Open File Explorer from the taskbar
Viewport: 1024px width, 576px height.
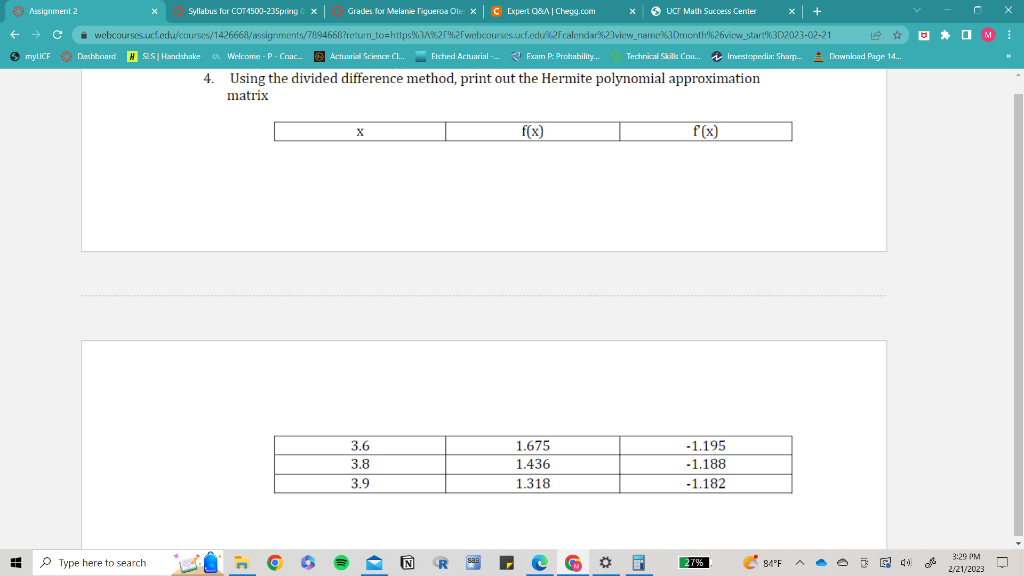tap(242, 562)
